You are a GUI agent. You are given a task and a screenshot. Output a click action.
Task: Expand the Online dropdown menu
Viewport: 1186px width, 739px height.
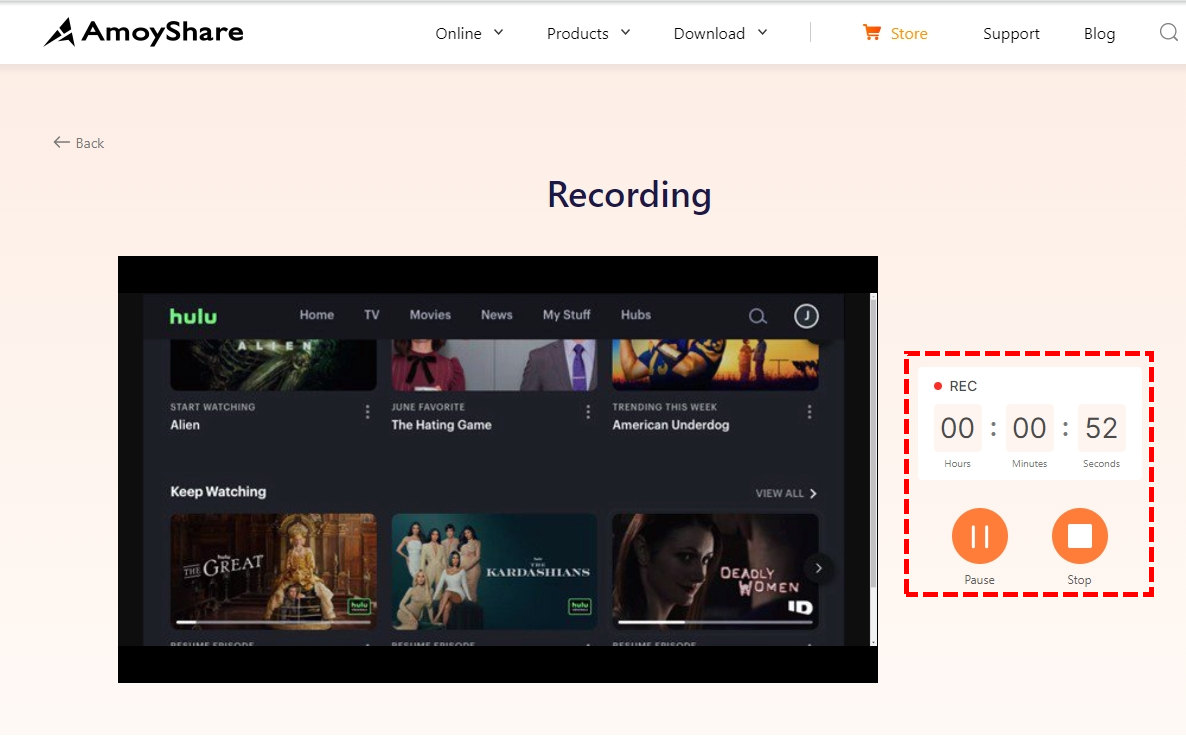click(469, 33)
